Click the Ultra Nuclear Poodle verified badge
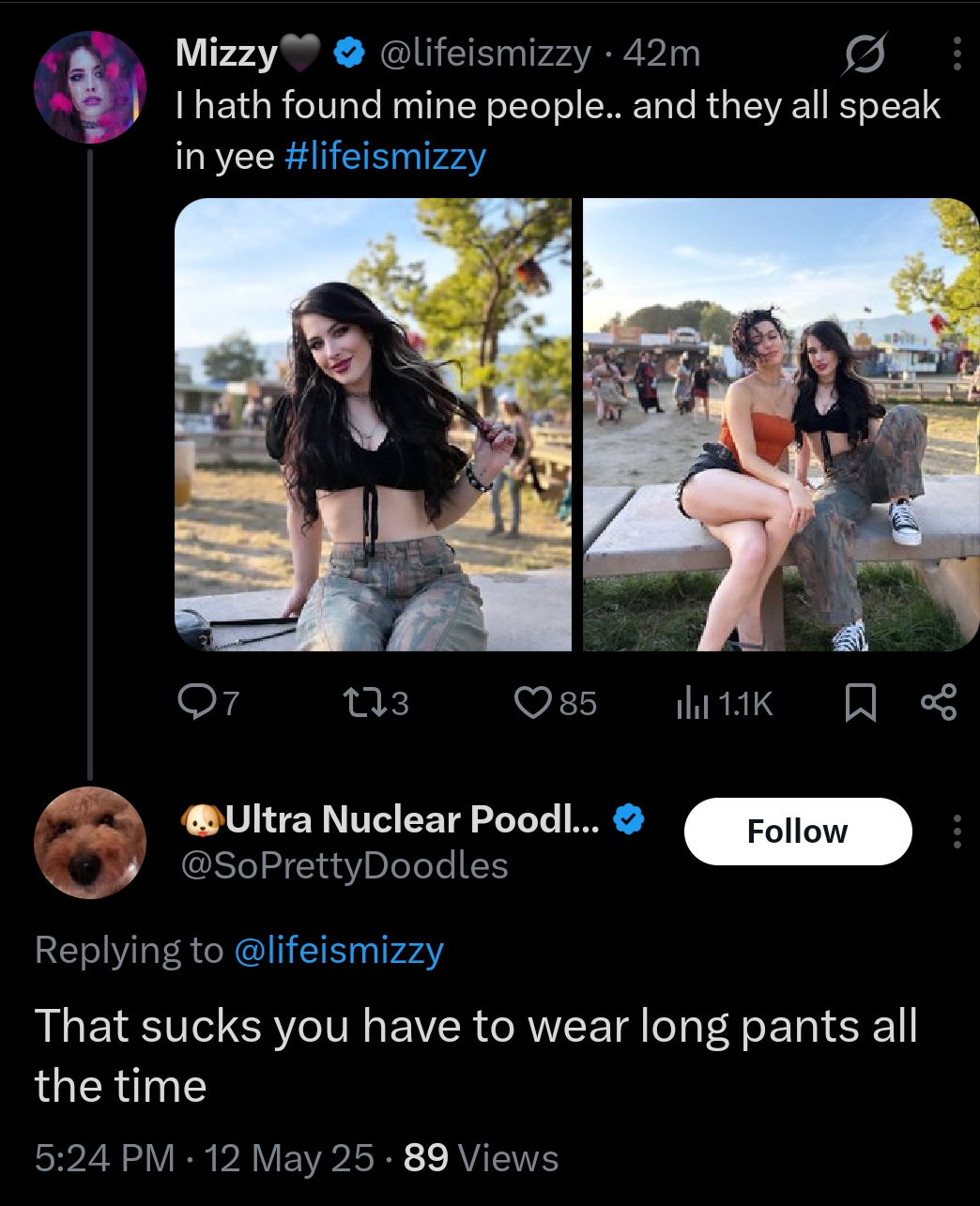 (629, 819)
